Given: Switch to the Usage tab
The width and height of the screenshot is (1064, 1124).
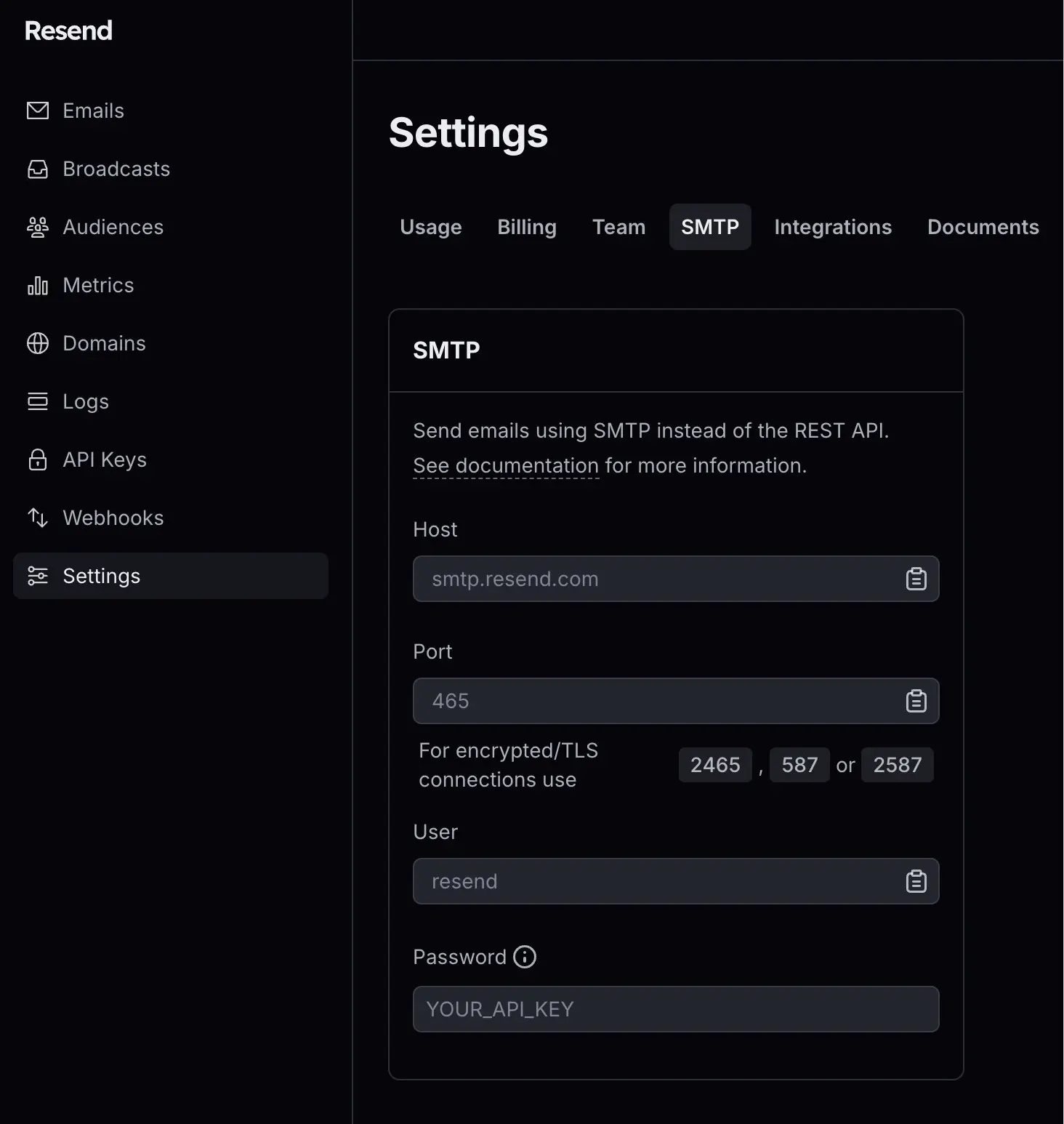Looking at the screenshot, I should [x=431, y=227].
